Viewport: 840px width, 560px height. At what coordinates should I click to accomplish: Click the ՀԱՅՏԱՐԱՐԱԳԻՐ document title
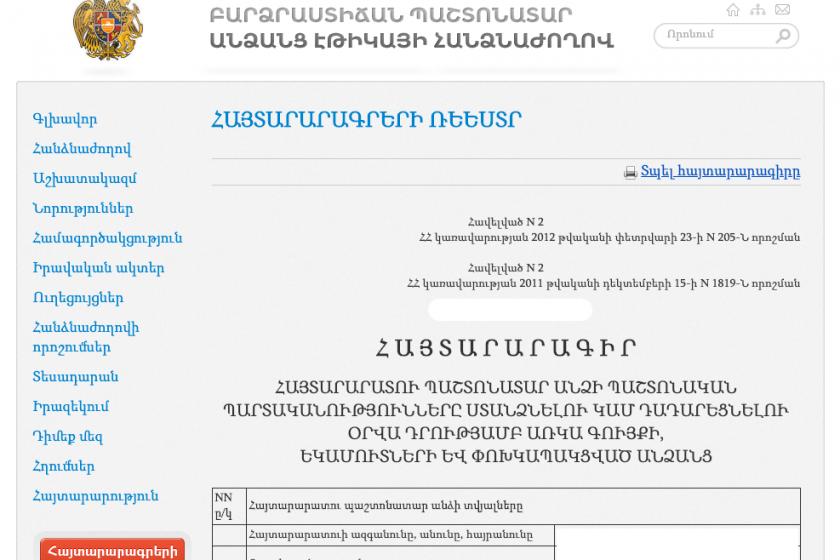pos(506,348)
